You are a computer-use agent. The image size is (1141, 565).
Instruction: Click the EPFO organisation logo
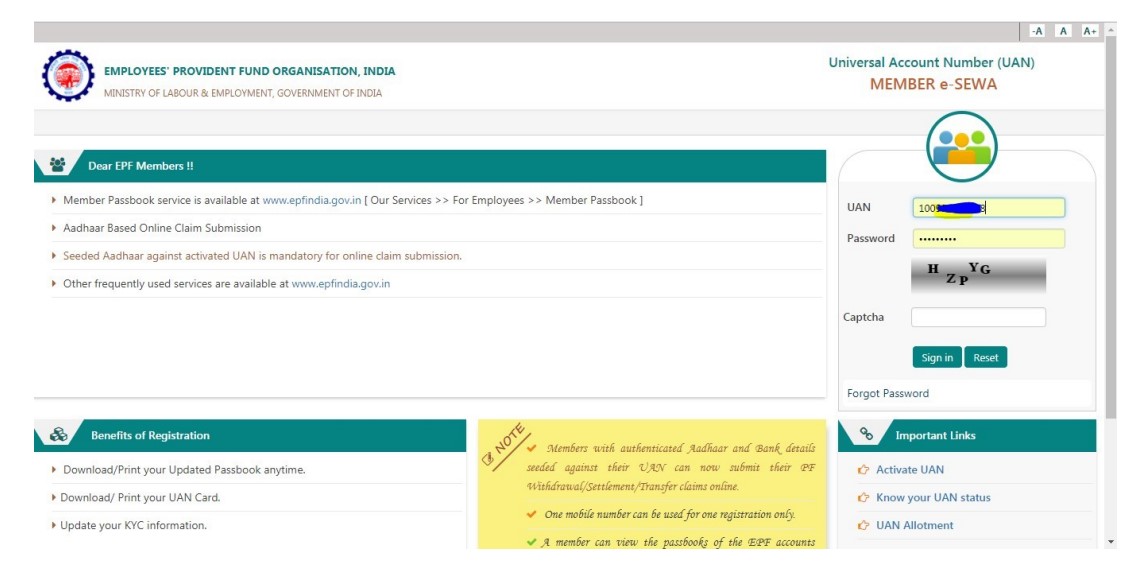pyautogui.click(x=67, y=77)
